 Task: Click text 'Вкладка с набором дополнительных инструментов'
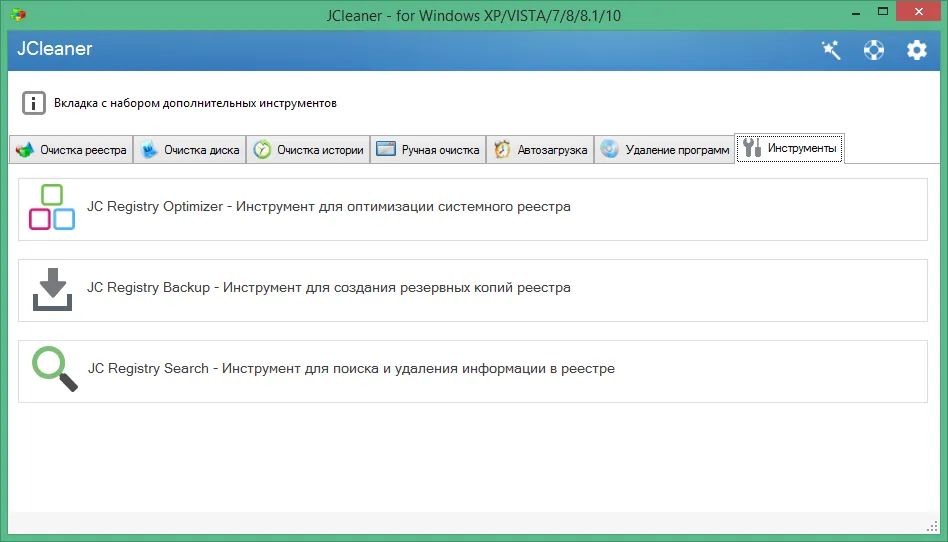(x=195, y=103)
